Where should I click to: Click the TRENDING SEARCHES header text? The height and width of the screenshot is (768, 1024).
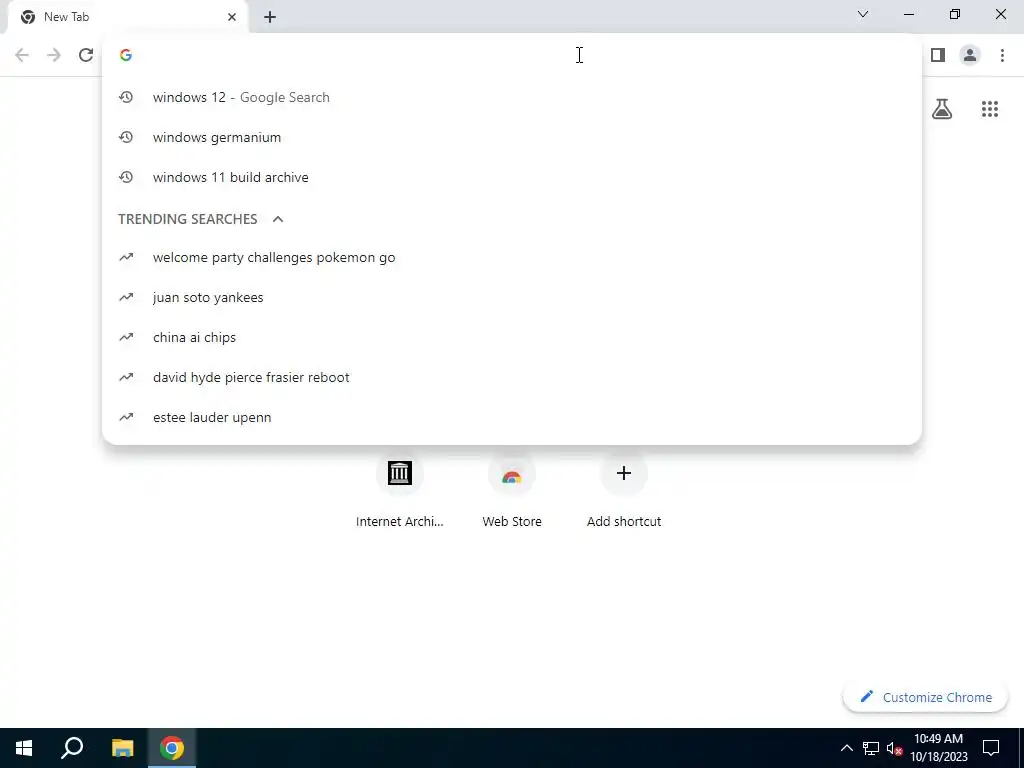click(187, 219)
